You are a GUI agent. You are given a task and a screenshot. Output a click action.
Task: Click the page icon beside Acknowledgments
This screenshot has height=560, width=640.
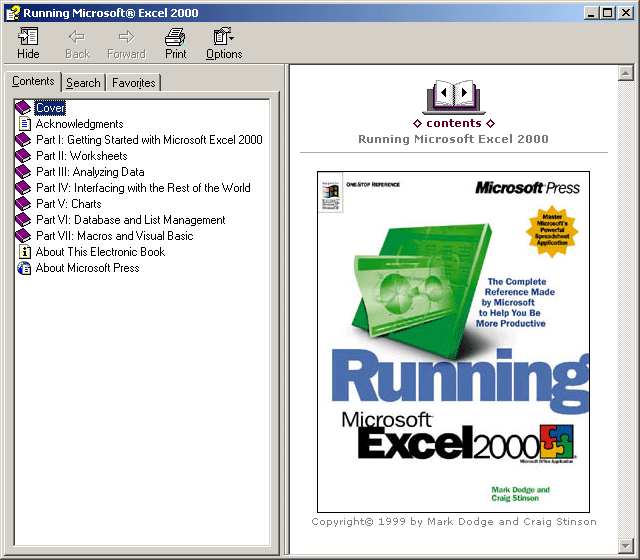point(24,124)
